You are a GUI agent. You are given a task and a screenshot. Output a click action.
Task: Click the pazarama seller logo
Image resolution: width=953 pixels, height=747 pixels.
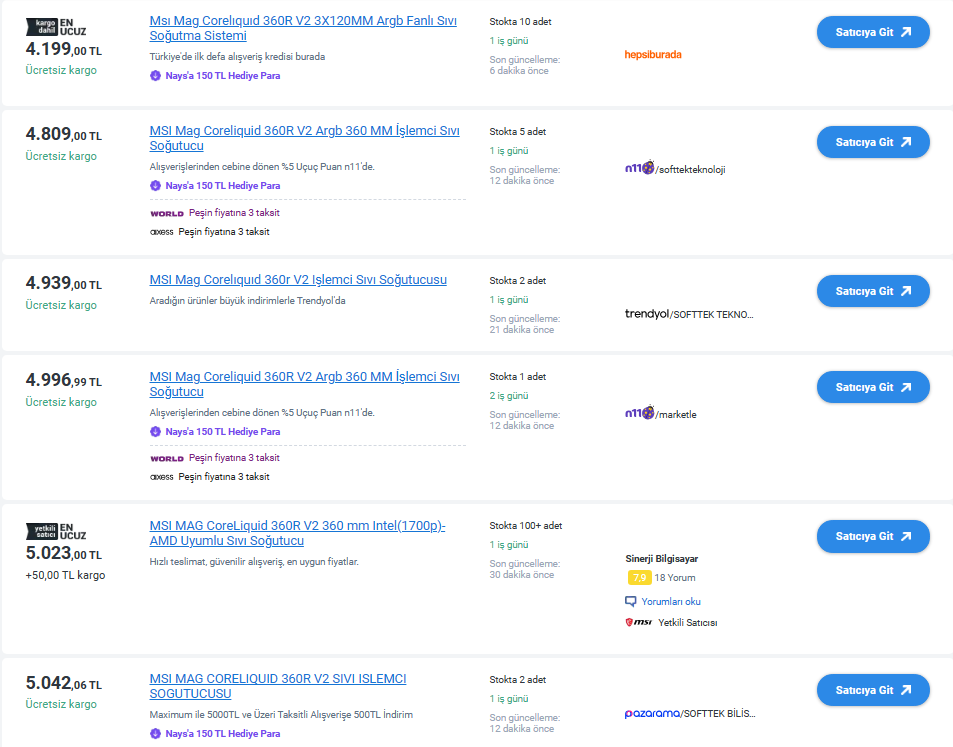click(x=651, y=713)
